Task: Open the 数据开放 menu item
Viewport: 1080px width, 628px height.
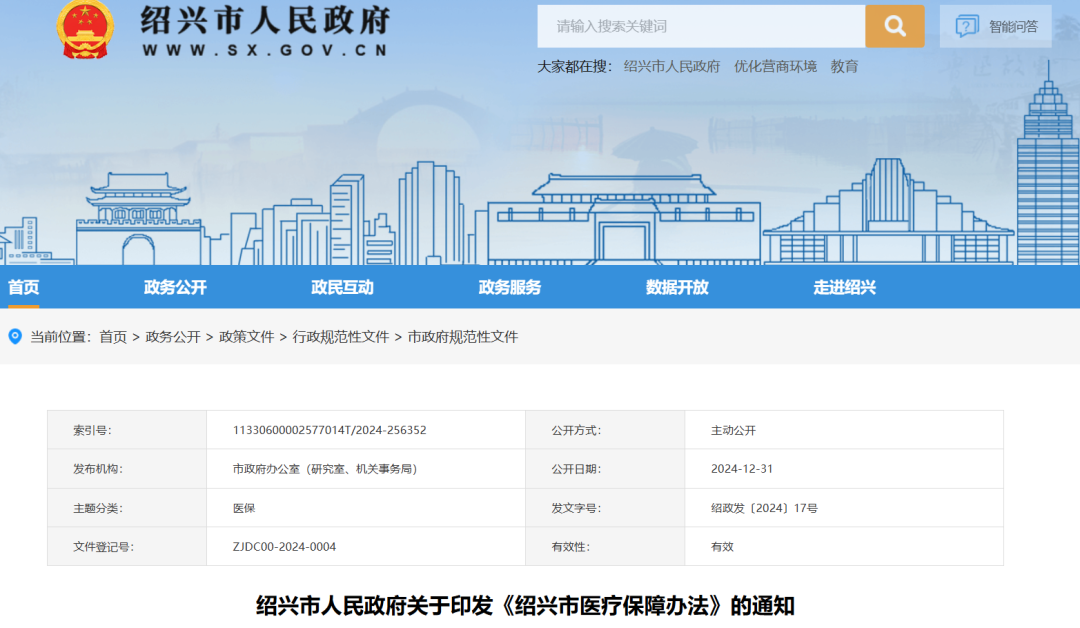Action: tap(677, 287)
